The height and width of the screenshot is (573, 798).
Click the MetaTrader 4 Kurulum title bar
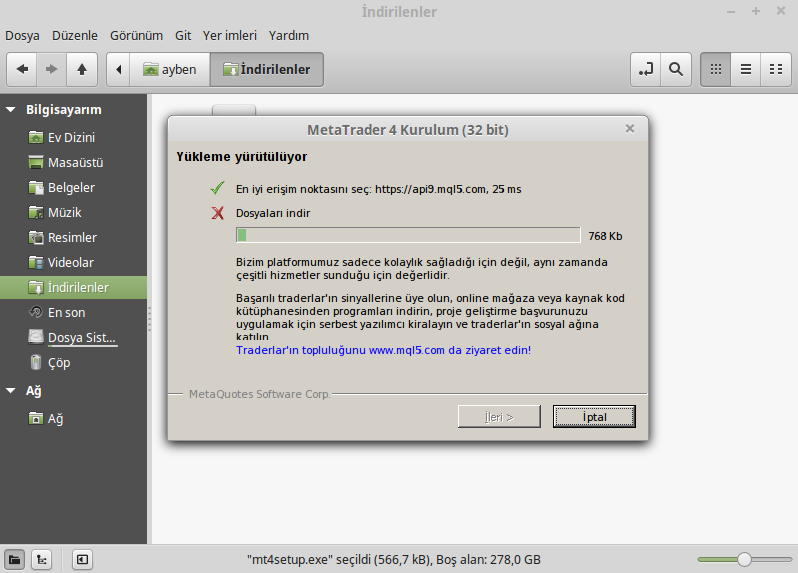point(407,130)
